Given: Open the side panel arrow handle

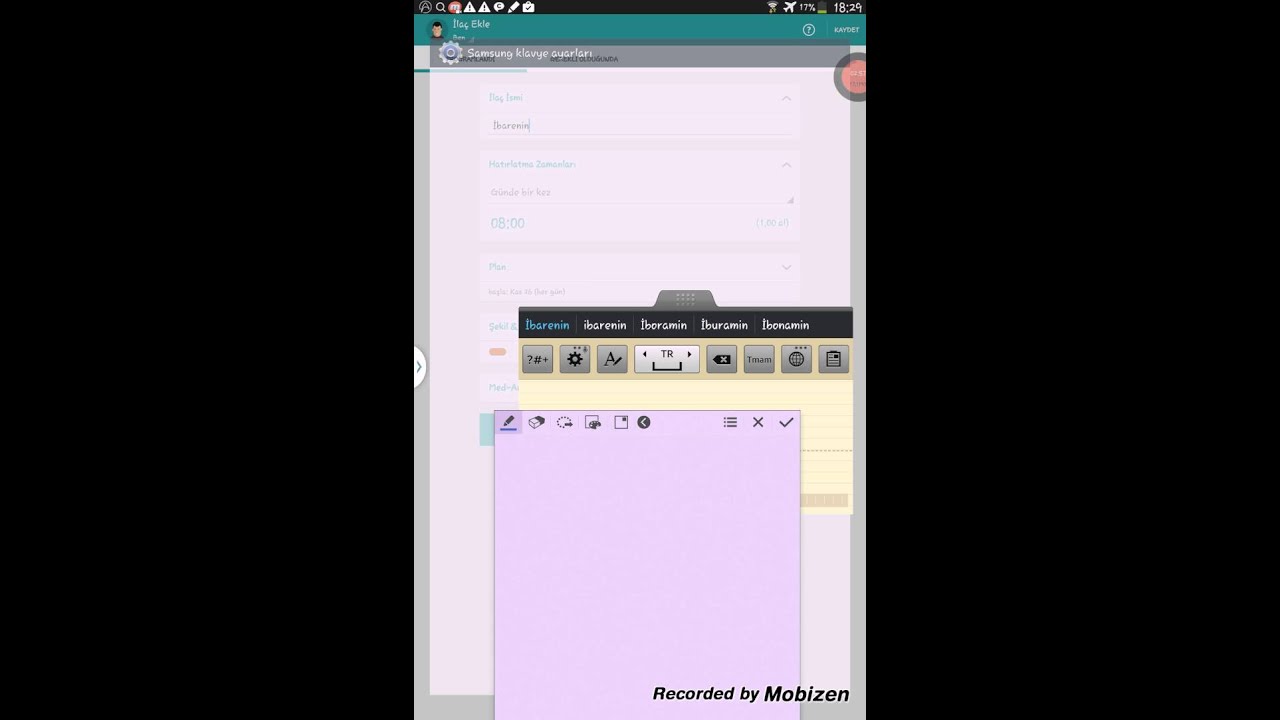Looking at the screenshot, I should 419,366.
